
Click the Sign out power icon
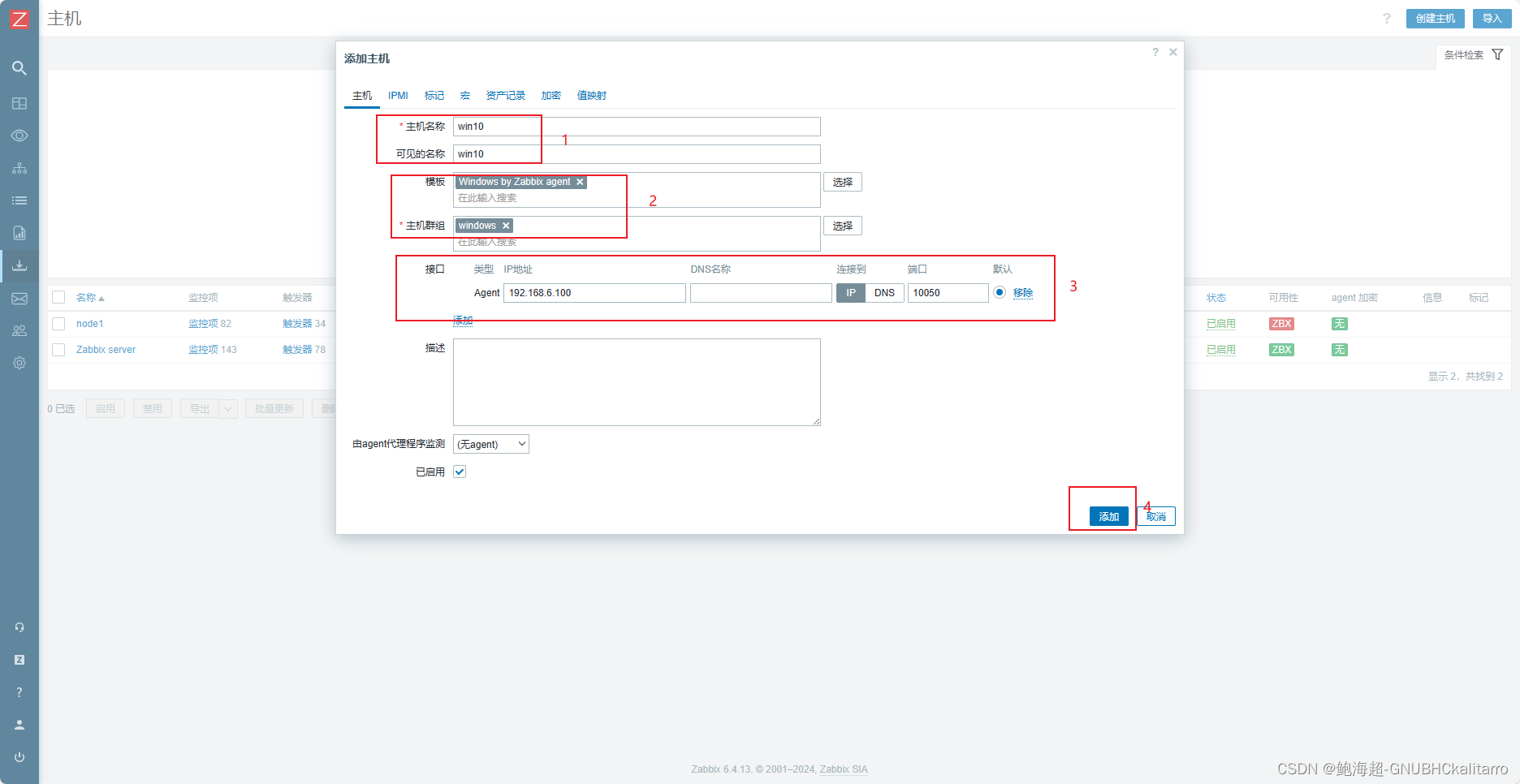pos(19,757)
